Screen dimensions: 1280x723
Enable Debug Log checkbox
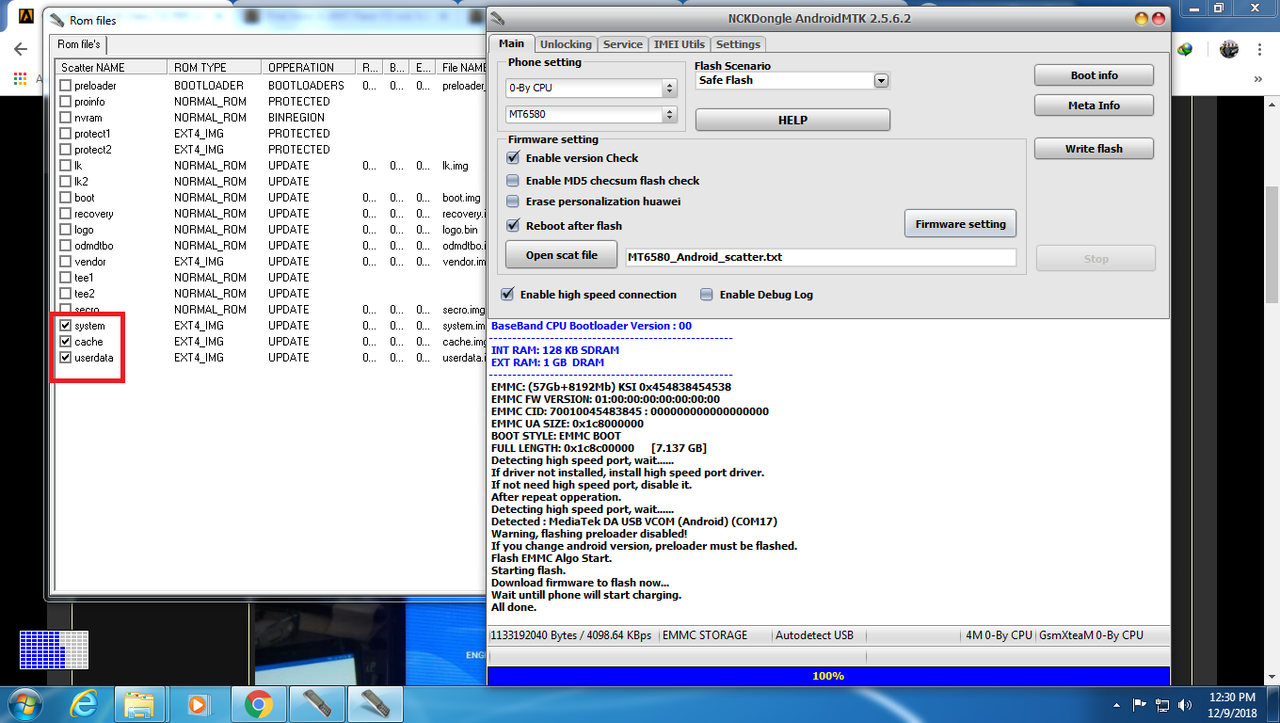[707, 295]
